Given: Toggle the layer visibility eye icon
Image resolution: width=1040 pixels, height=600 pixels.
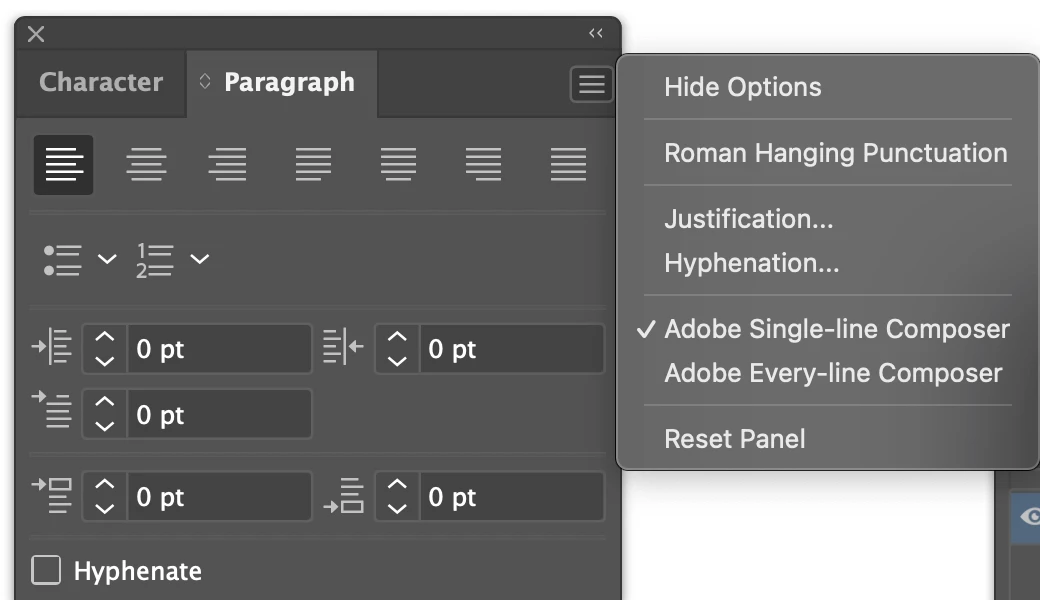Looking at the screenshot, I should tap(1030, 516).
